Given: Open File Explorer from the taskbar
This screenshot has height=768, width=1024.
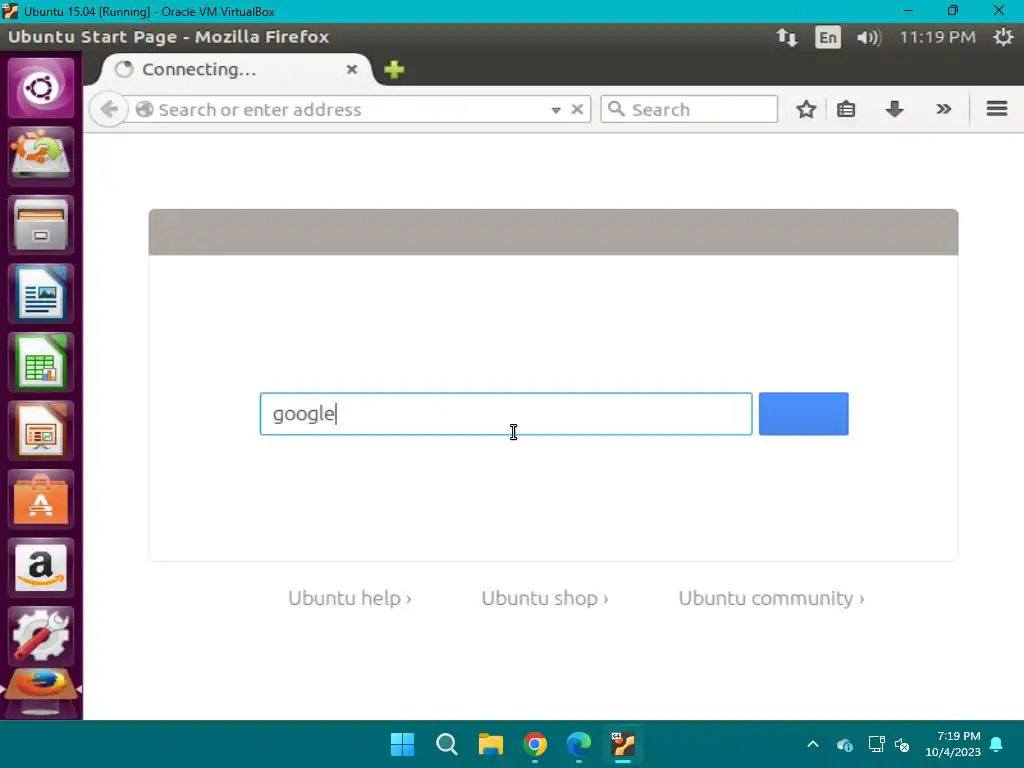Looking at the screenshot, I should click(490, 744).
